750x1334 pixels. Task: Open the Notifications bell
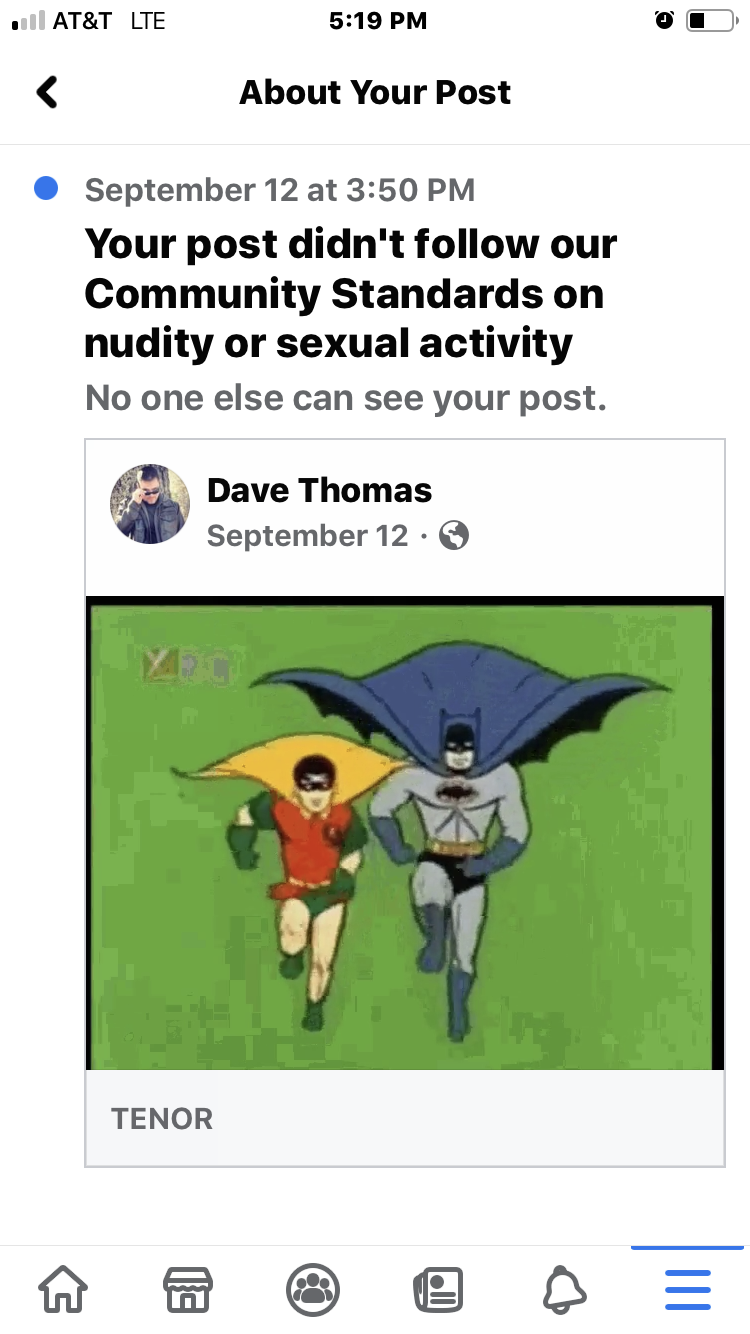tap(563, 1289)
